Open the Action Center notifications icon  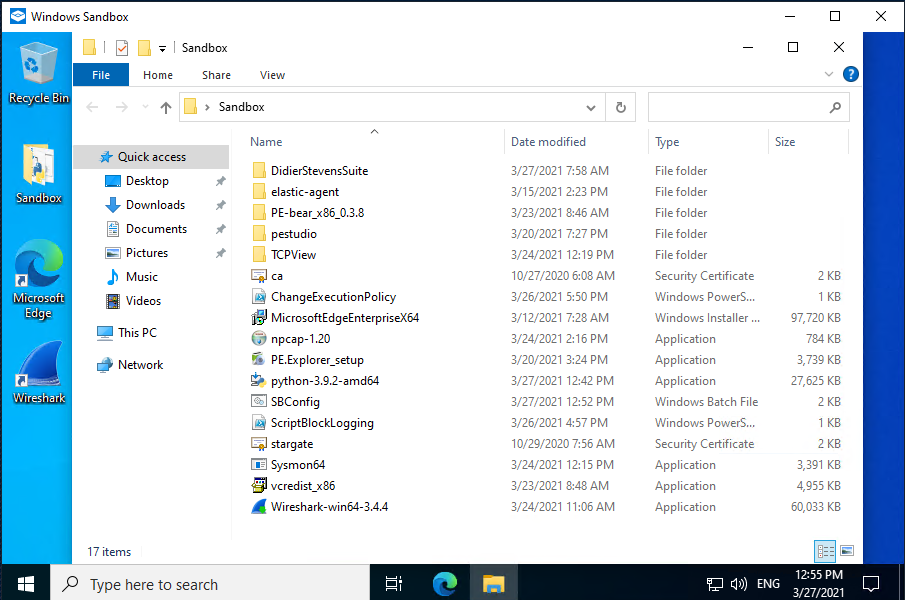(x=870, y=584)
